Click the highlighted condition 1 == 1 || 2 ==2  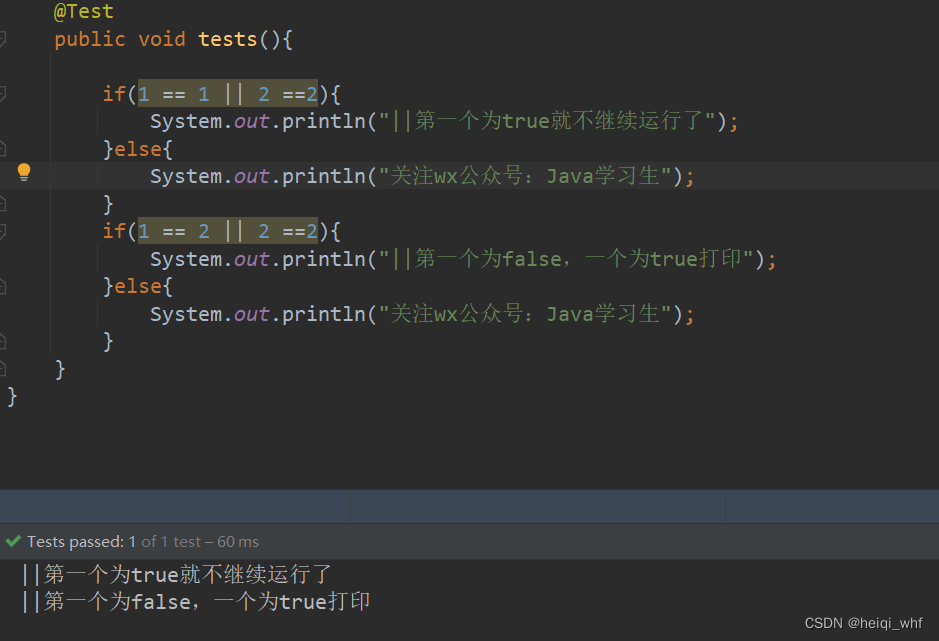(x=228, y=93)
